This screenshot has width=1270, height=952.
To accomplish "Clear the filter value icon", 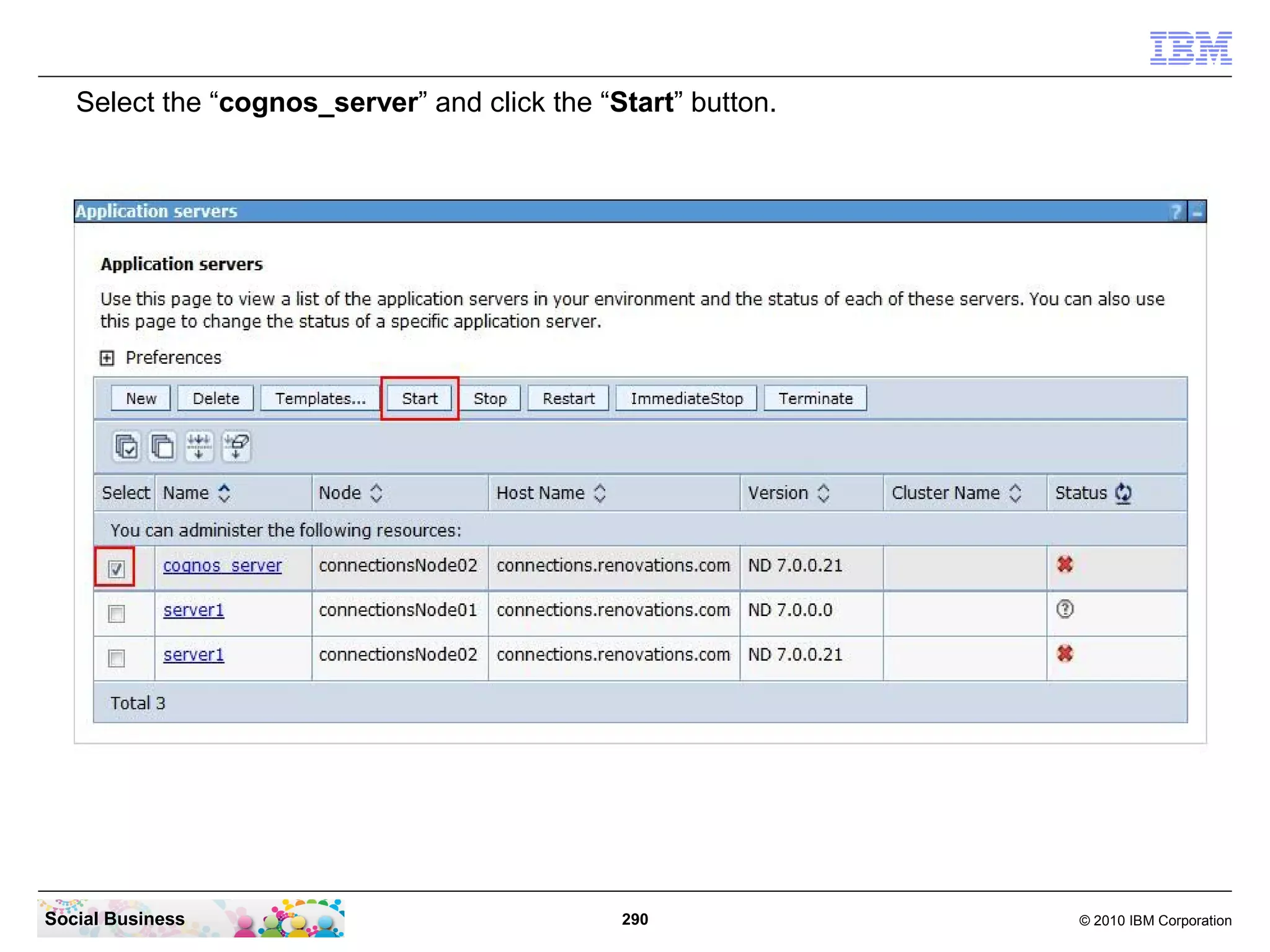I will click(x=236, y=446).
